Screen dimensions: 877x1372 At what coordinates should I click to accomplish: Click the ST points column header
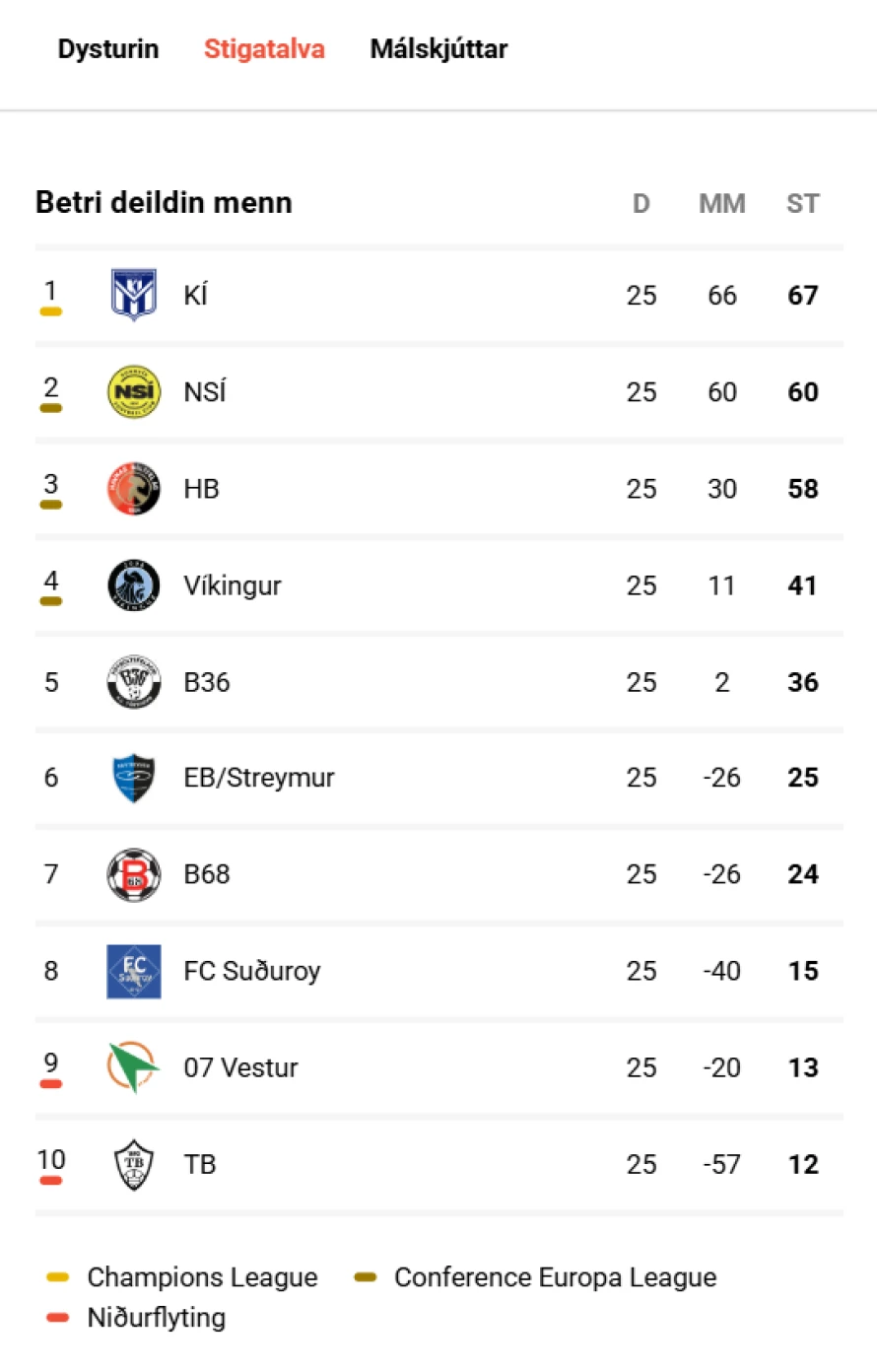802,203
